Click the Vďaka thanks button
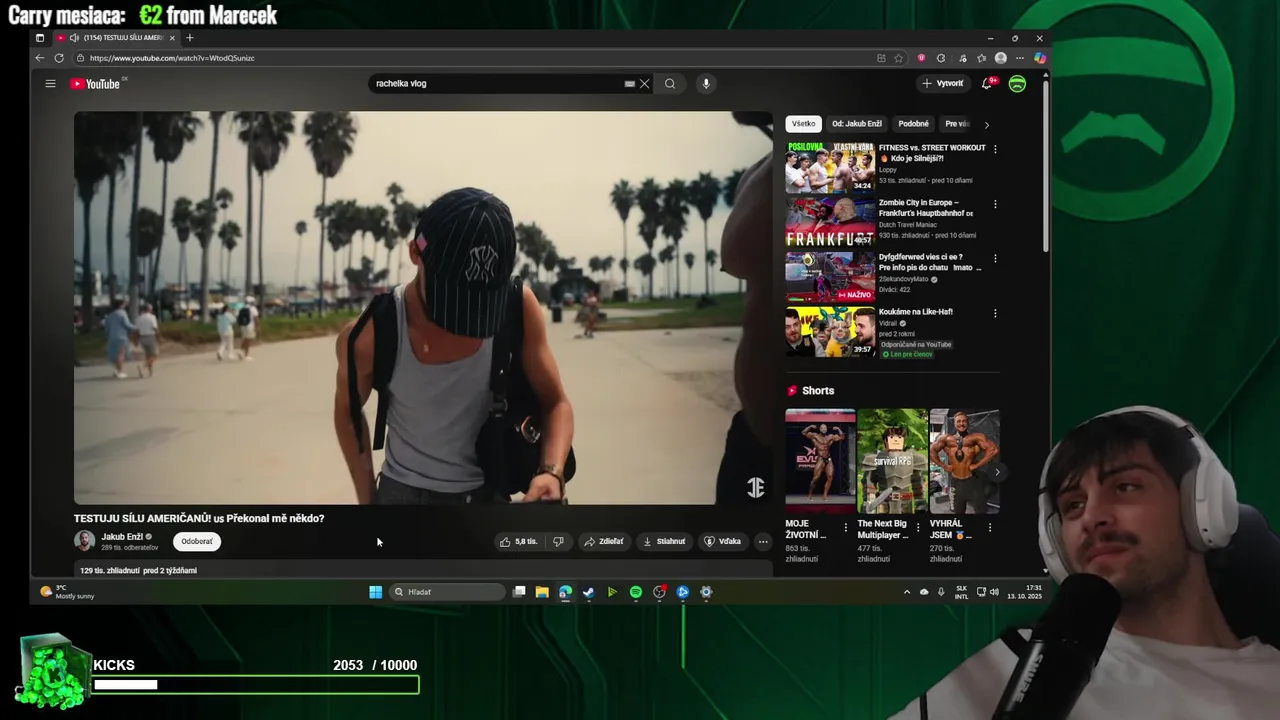Screen dimensions: 1280x720 723,542
